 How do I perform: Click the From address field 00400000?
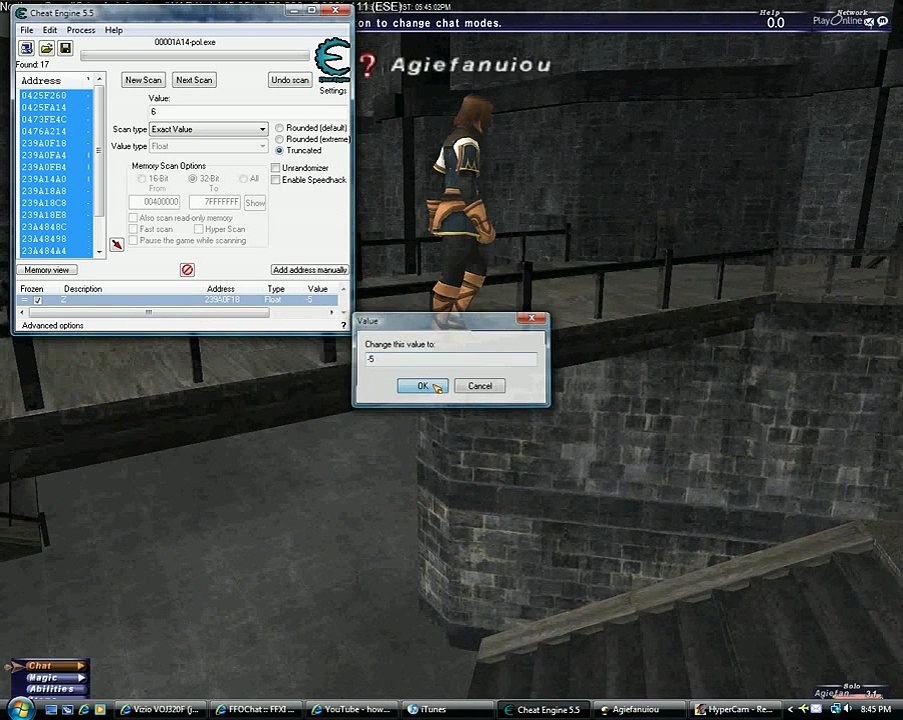154,202
